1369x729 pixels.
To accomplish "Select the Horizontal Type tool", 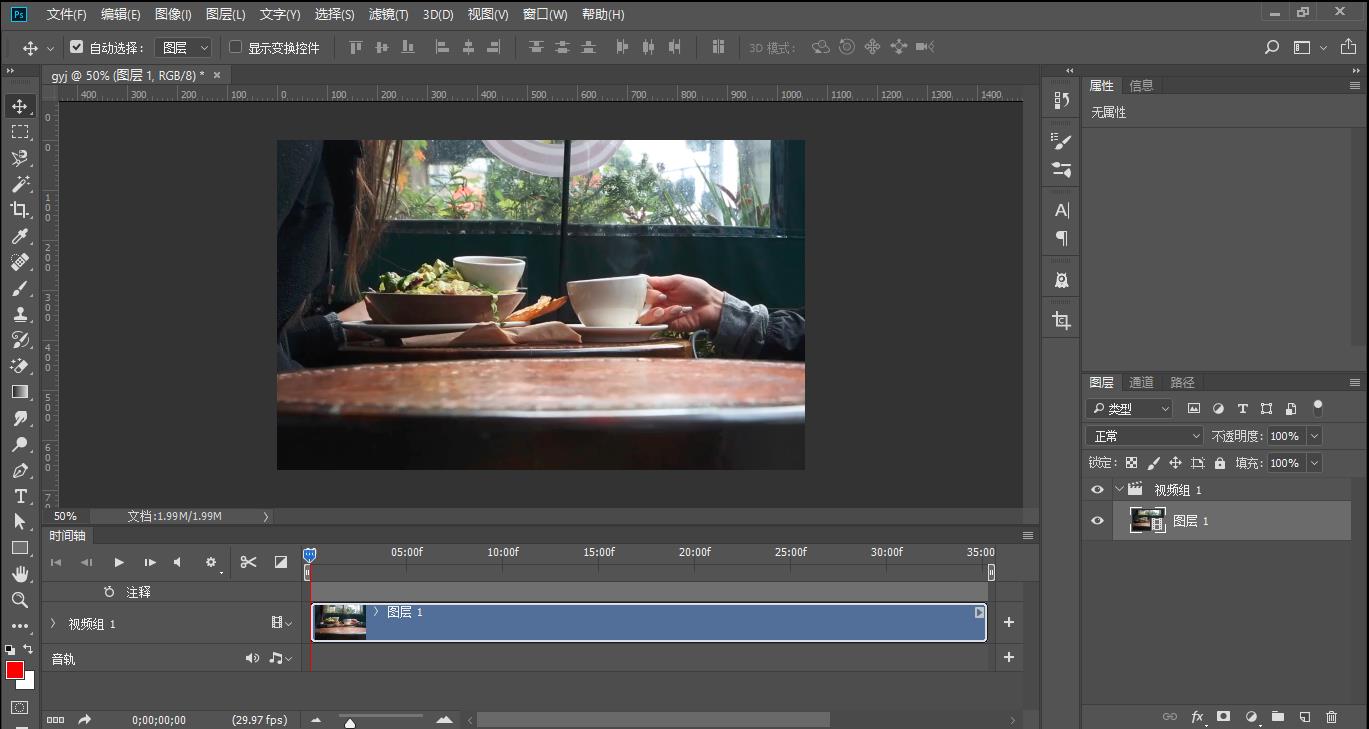I will coord(20,496).
